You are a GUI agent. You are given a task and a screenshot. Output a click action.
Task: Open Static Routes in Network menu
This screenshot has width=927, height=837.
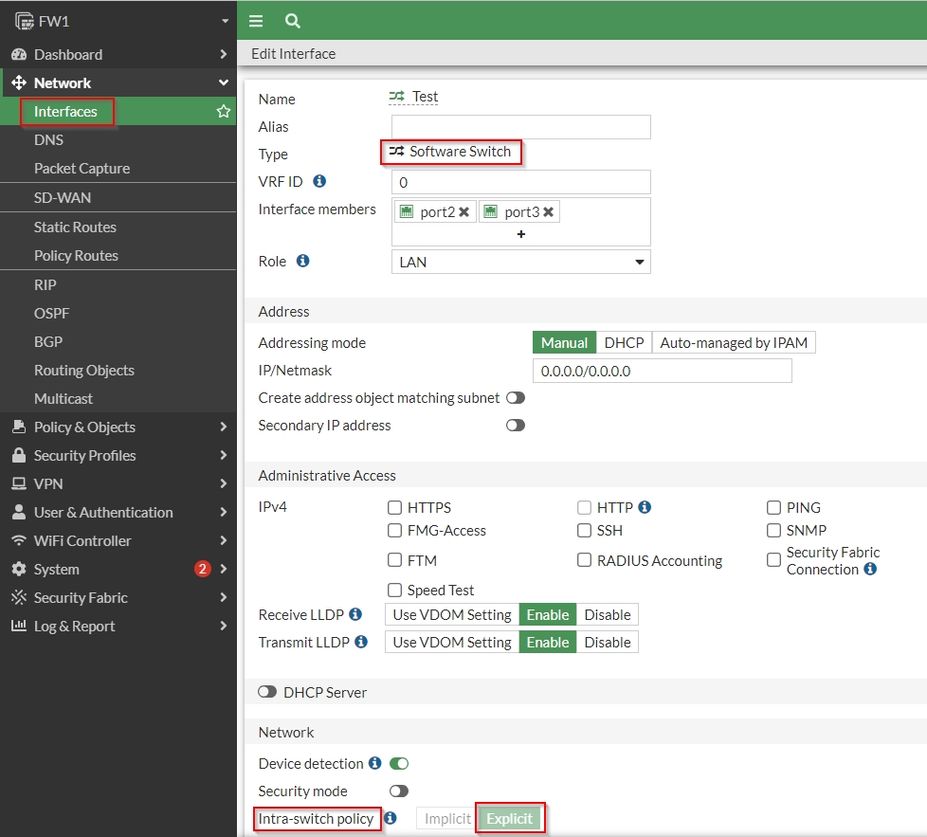pos(75,227)
